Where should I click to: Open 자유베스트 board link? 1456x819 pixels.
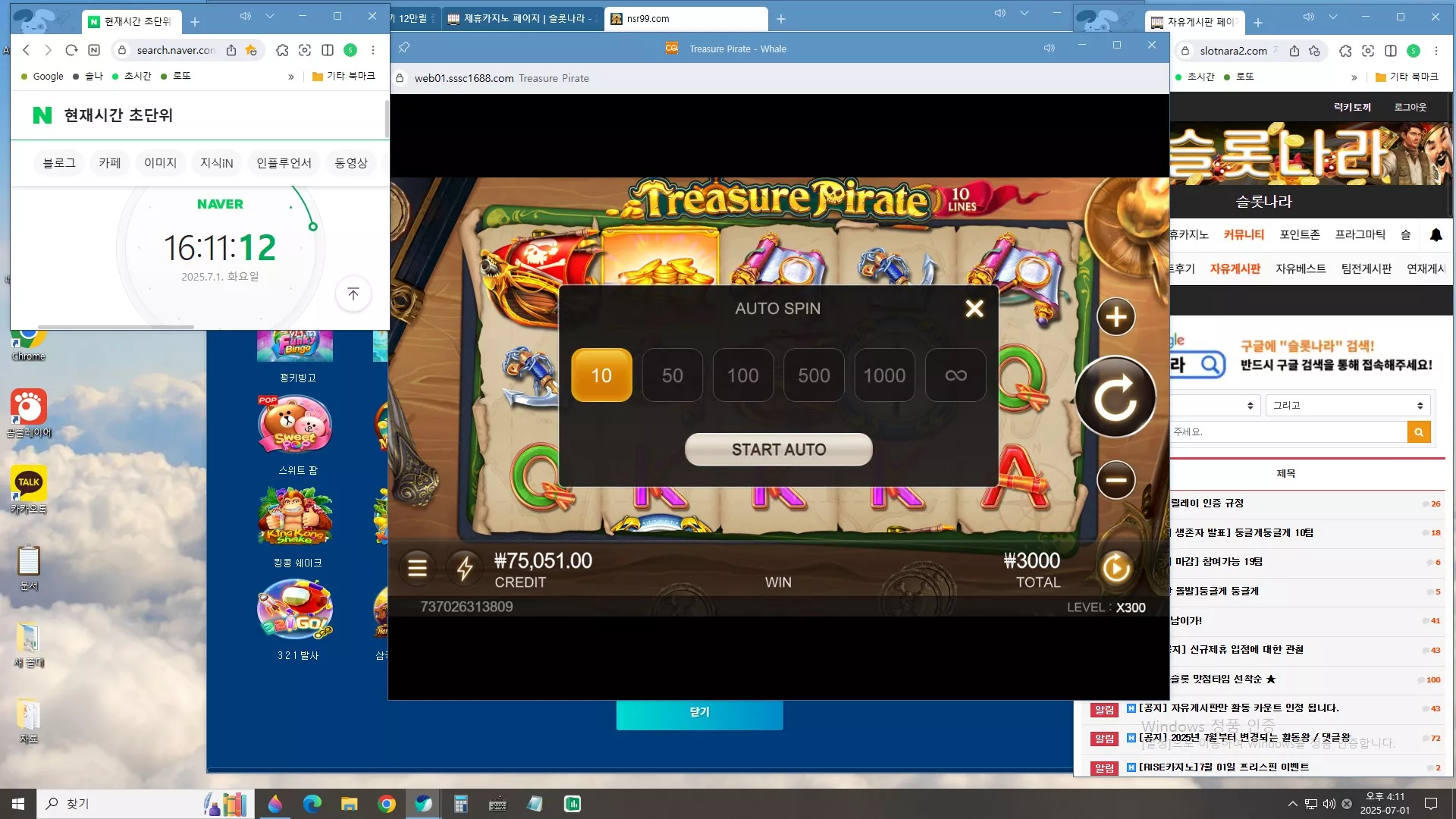(1301, 268)
